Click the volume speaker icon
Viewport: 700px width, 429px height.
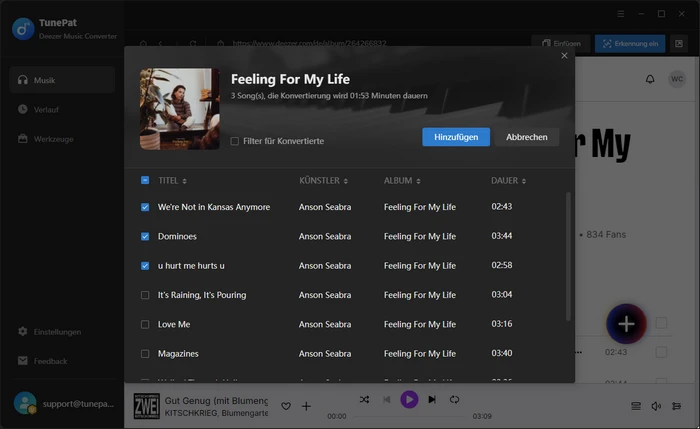pos(656,406)
